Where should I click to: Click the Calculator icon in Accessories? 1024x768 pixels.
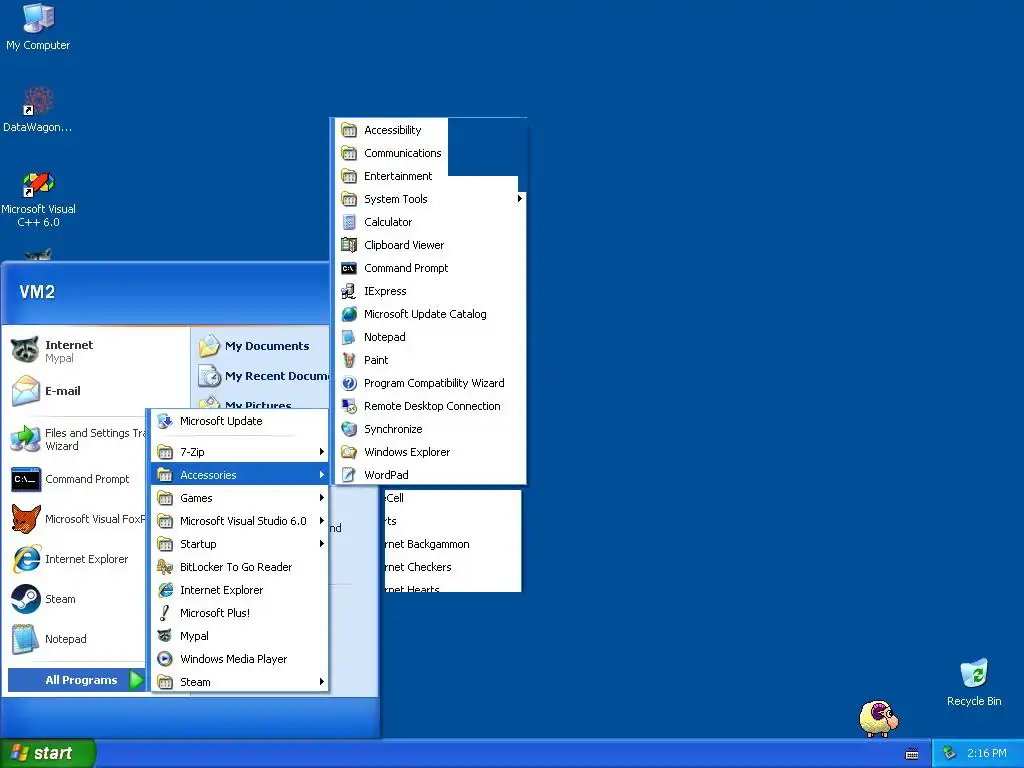click(x=349, y=222)
